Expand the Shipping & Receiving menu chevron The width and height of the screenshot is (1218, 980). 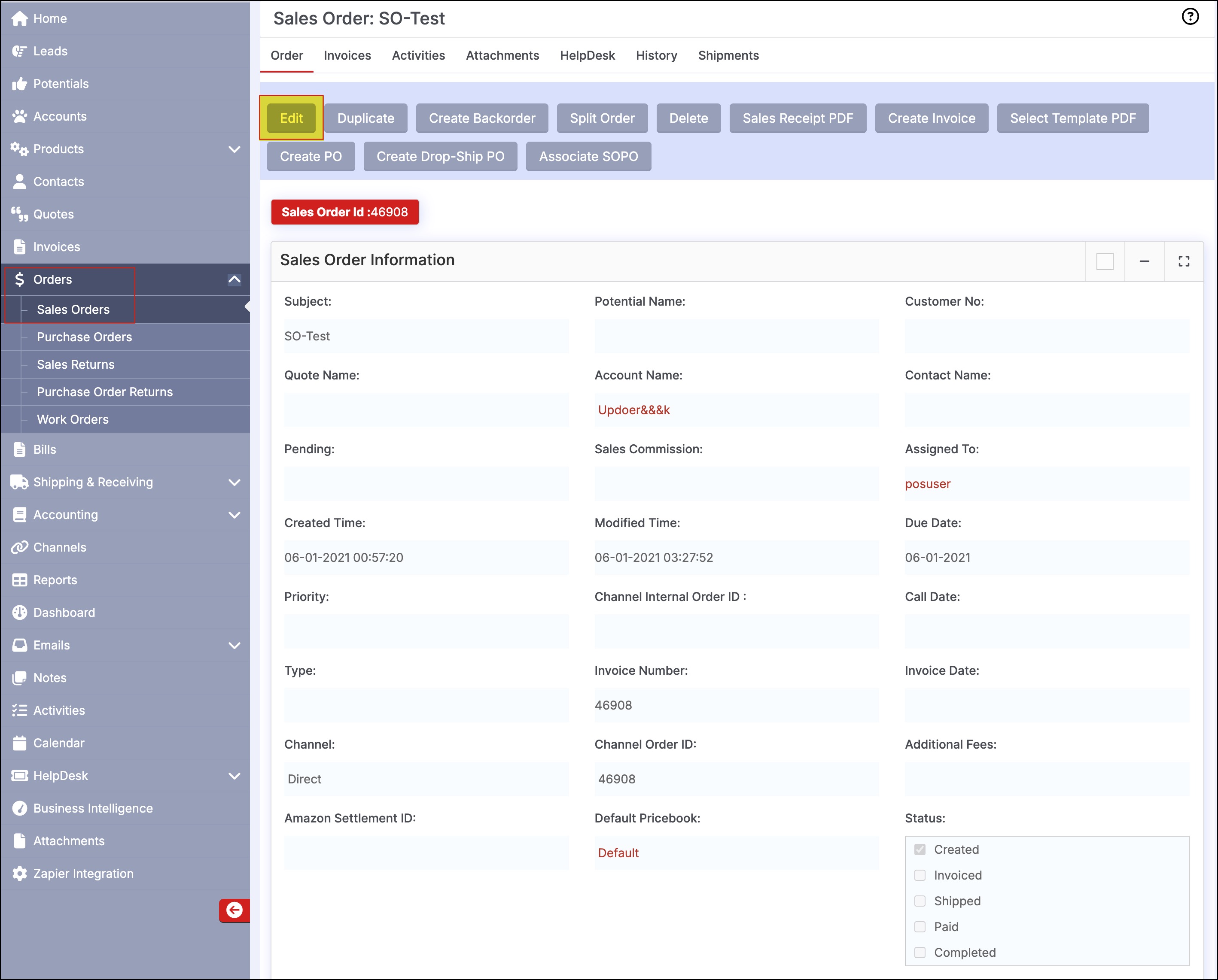pos(234,482)
